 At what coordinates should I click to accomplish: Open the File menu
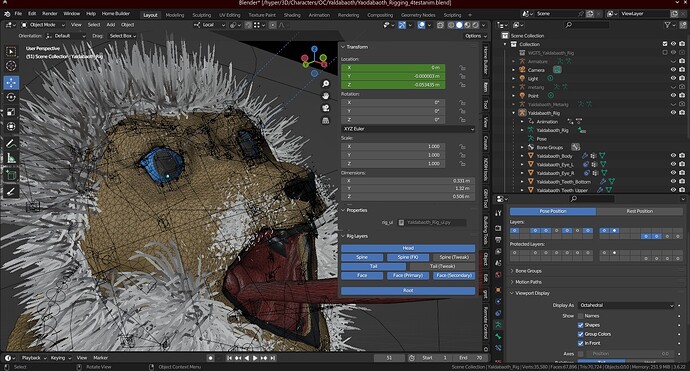[x=18, y=14]
